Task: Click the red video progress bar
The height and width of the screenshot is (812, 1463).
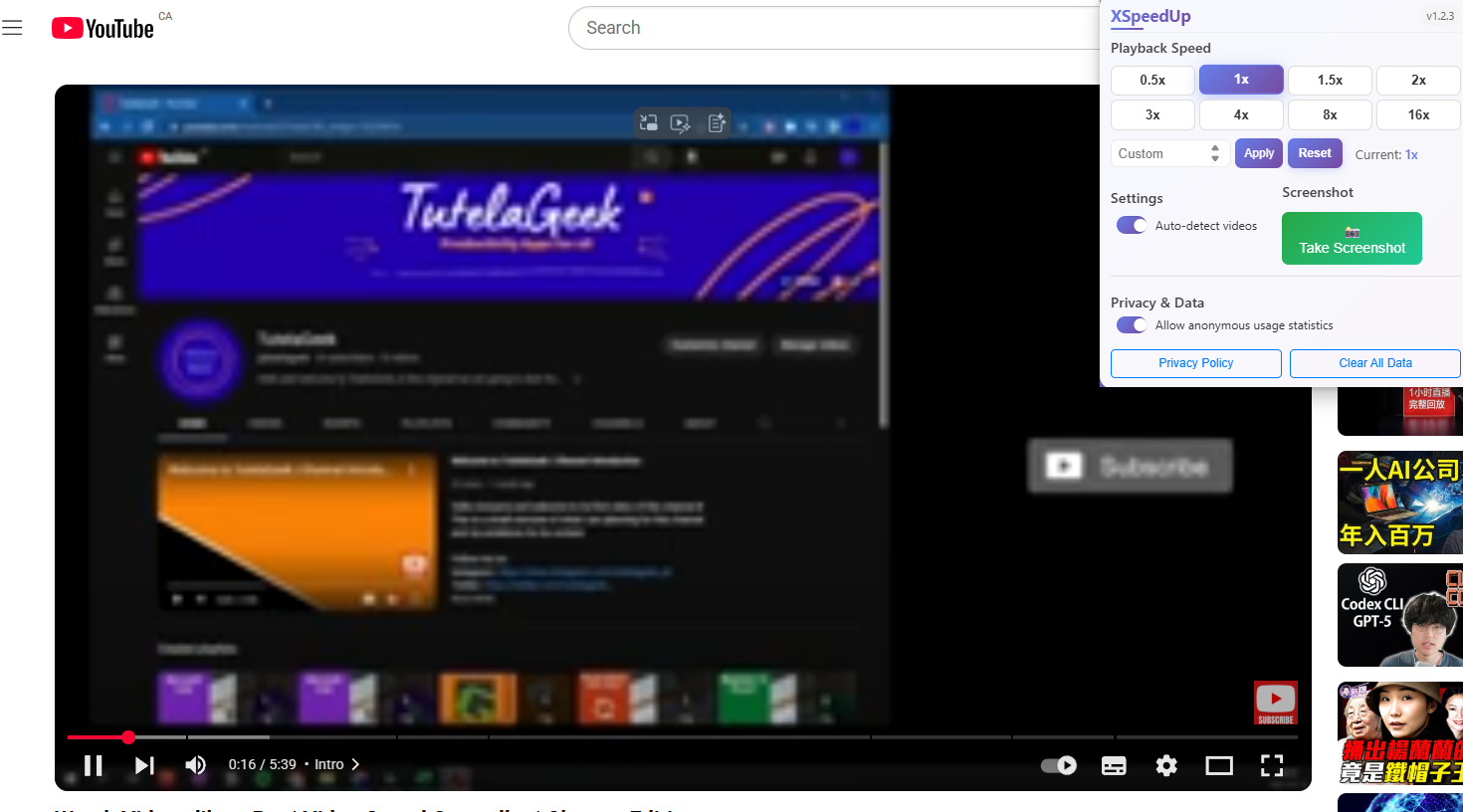Action: pyautogui.click(x=109, y=737)
